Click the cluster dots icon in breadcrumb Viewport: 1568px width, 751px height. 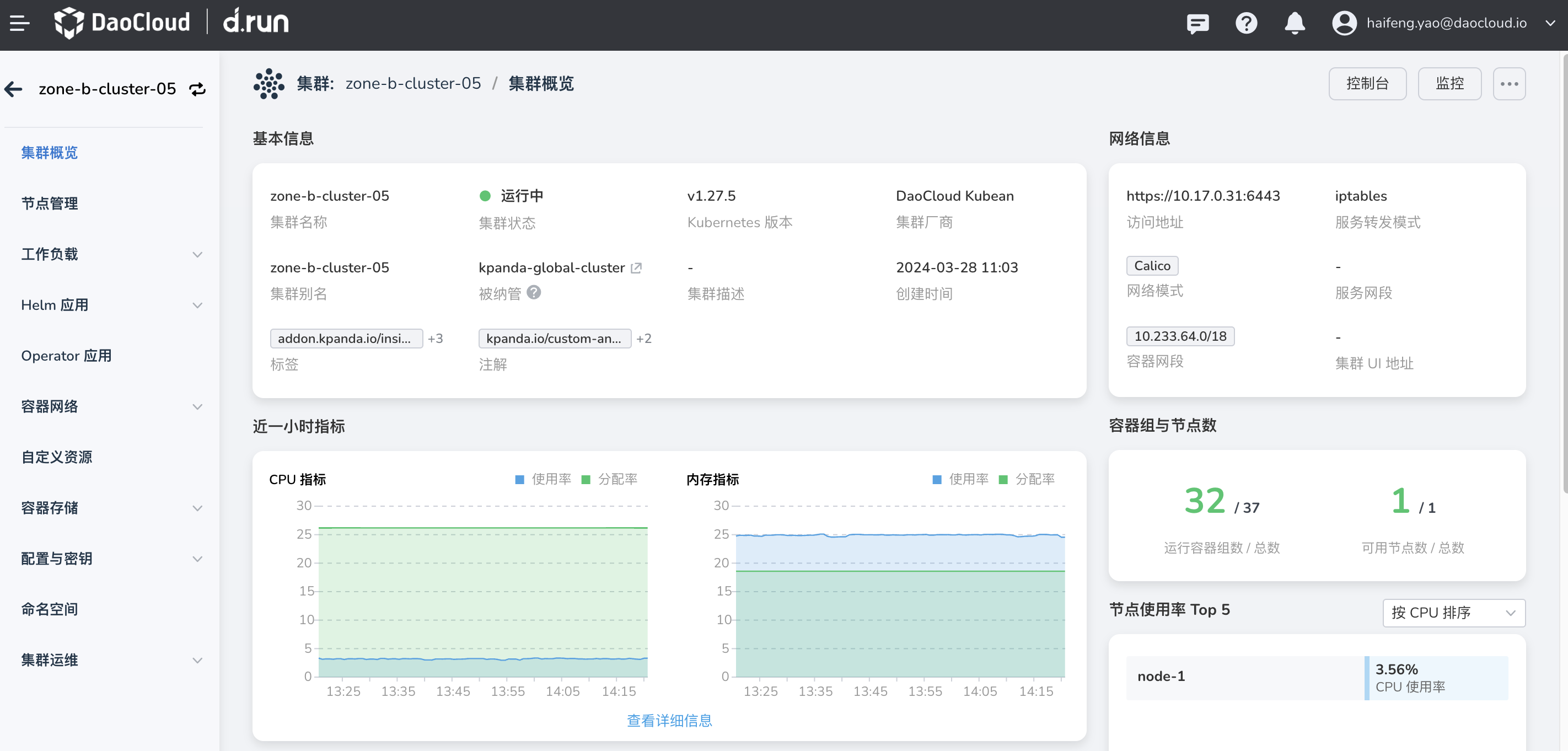click(269, 84)
